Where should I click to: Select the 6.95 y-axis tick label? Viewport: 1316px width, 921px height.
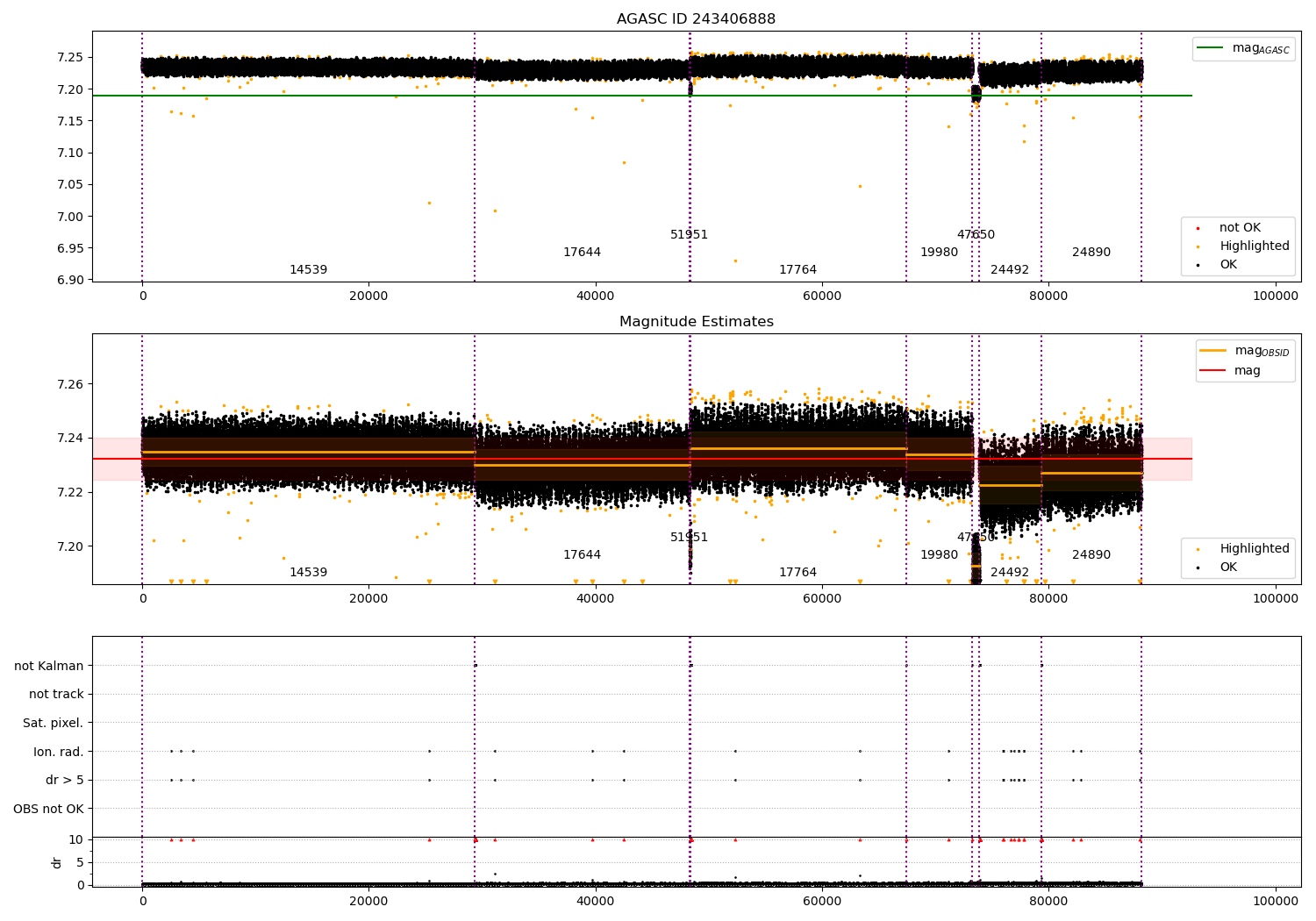71,249
